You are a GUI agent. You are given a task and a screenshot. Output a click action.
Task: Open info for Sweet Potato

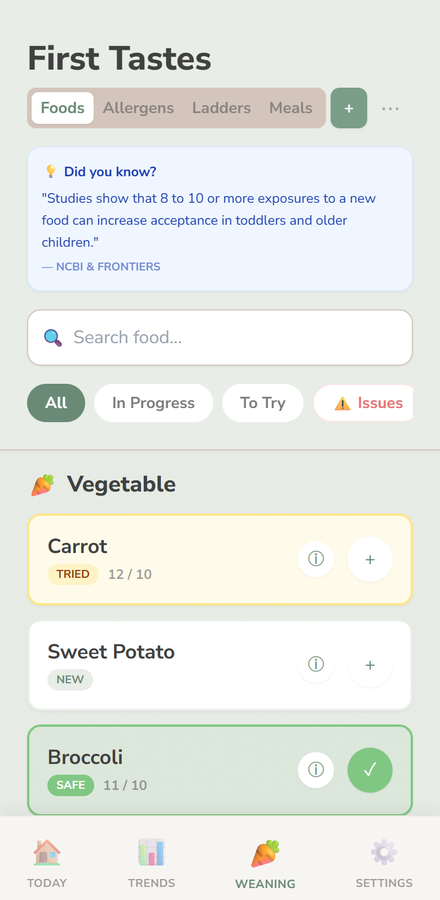tap(316, 665)
